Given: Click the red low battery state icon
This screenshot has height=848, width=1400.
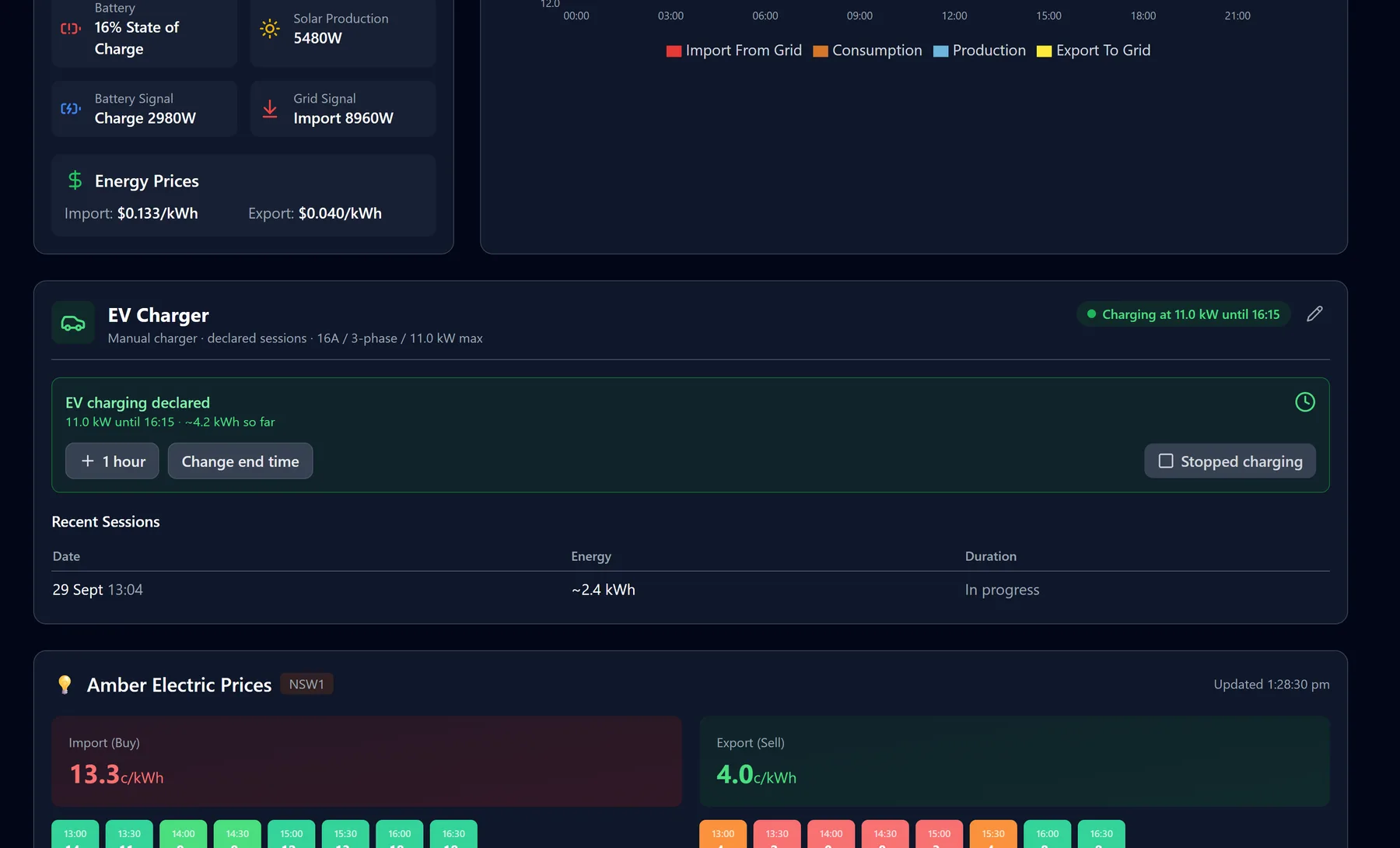Looking at the screenshot, I should tap(71, 29).
